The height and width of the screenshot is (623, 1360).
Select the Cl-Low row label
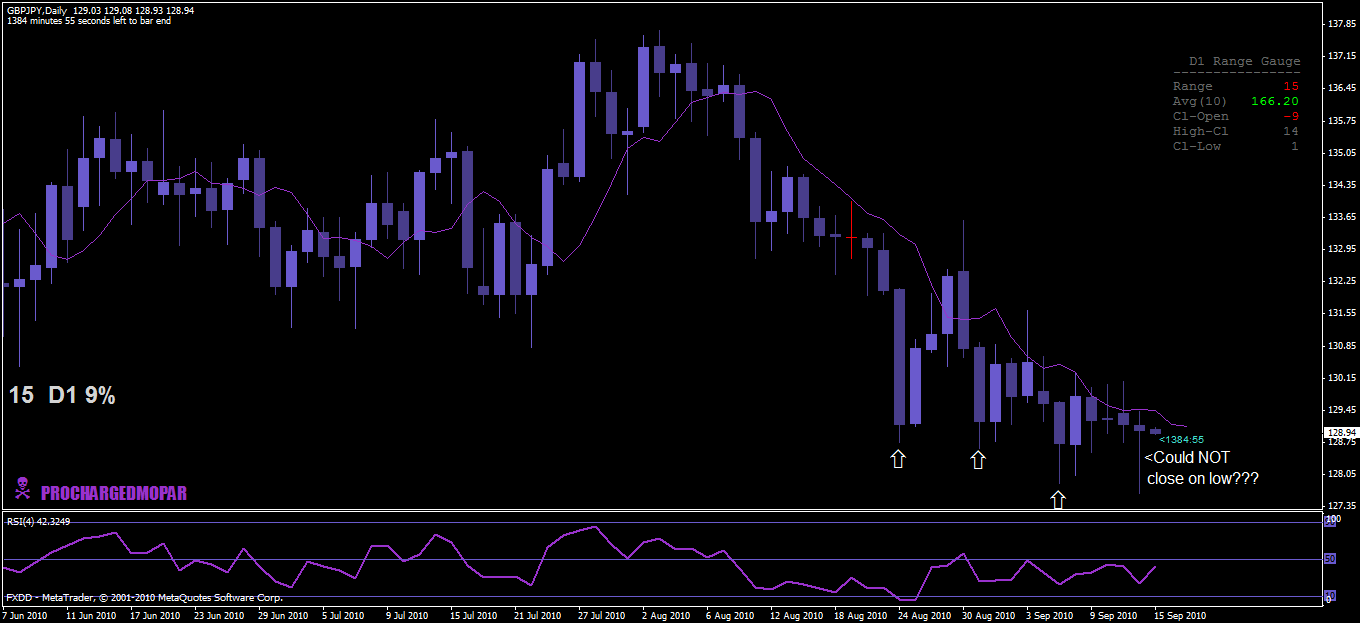click(x=1197, y=147)
